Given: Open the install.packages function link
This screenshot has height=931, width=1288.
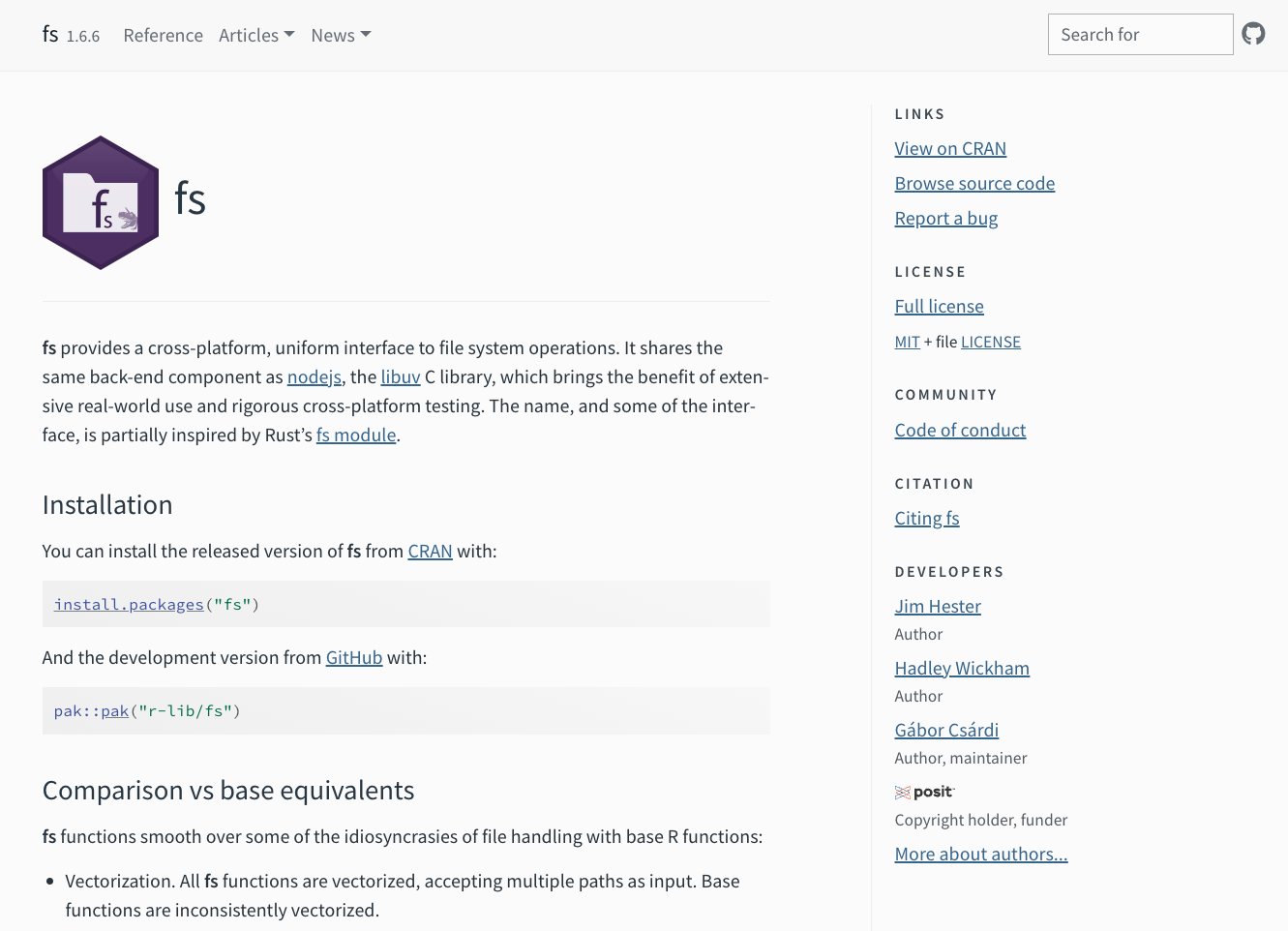Looking at the screenshot, I should (x=129, y=604).
